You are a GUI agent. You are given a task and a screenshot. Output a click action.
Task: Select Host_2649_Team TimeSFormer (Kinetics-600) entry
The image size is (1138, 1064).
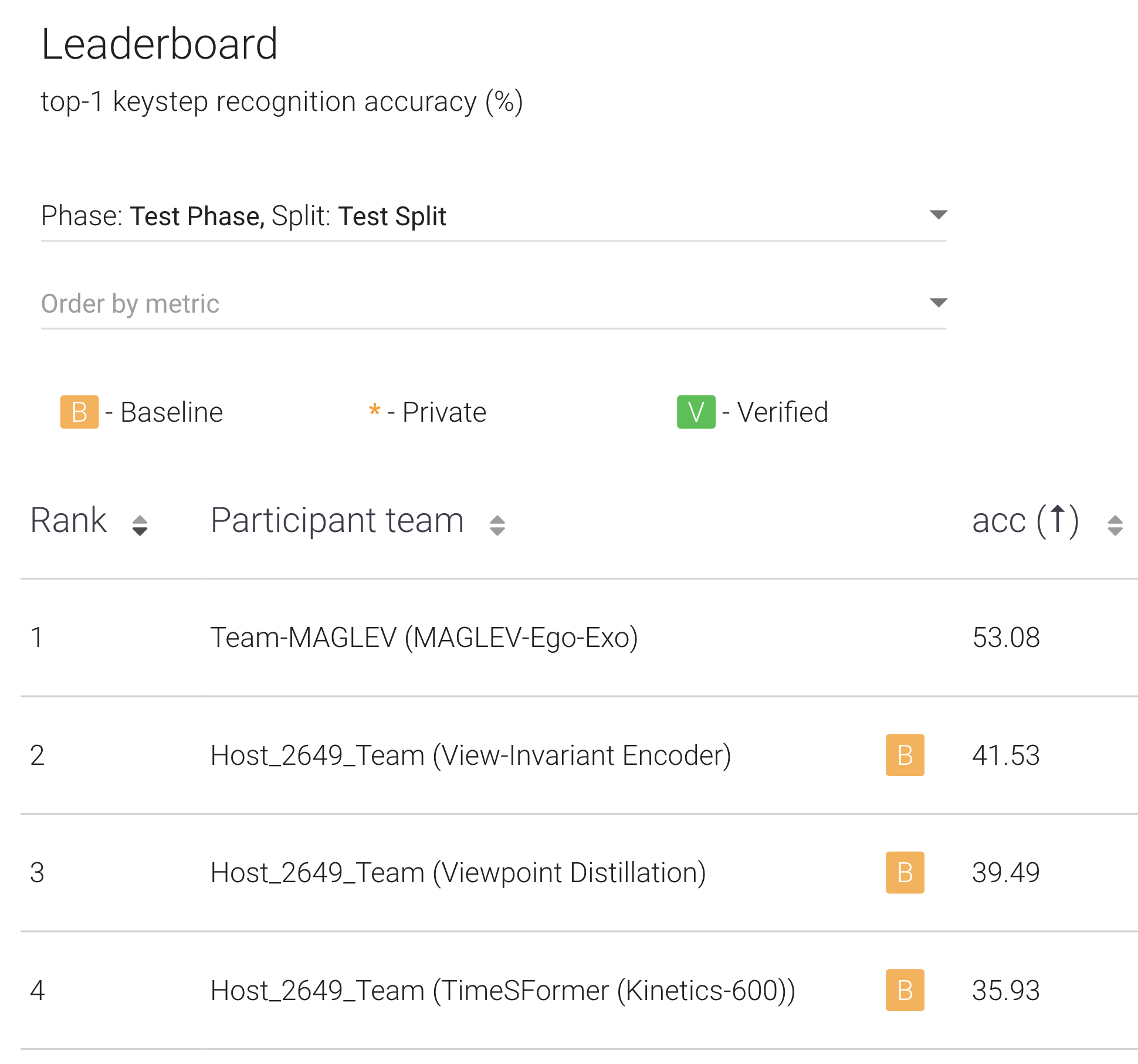(503, 990)
